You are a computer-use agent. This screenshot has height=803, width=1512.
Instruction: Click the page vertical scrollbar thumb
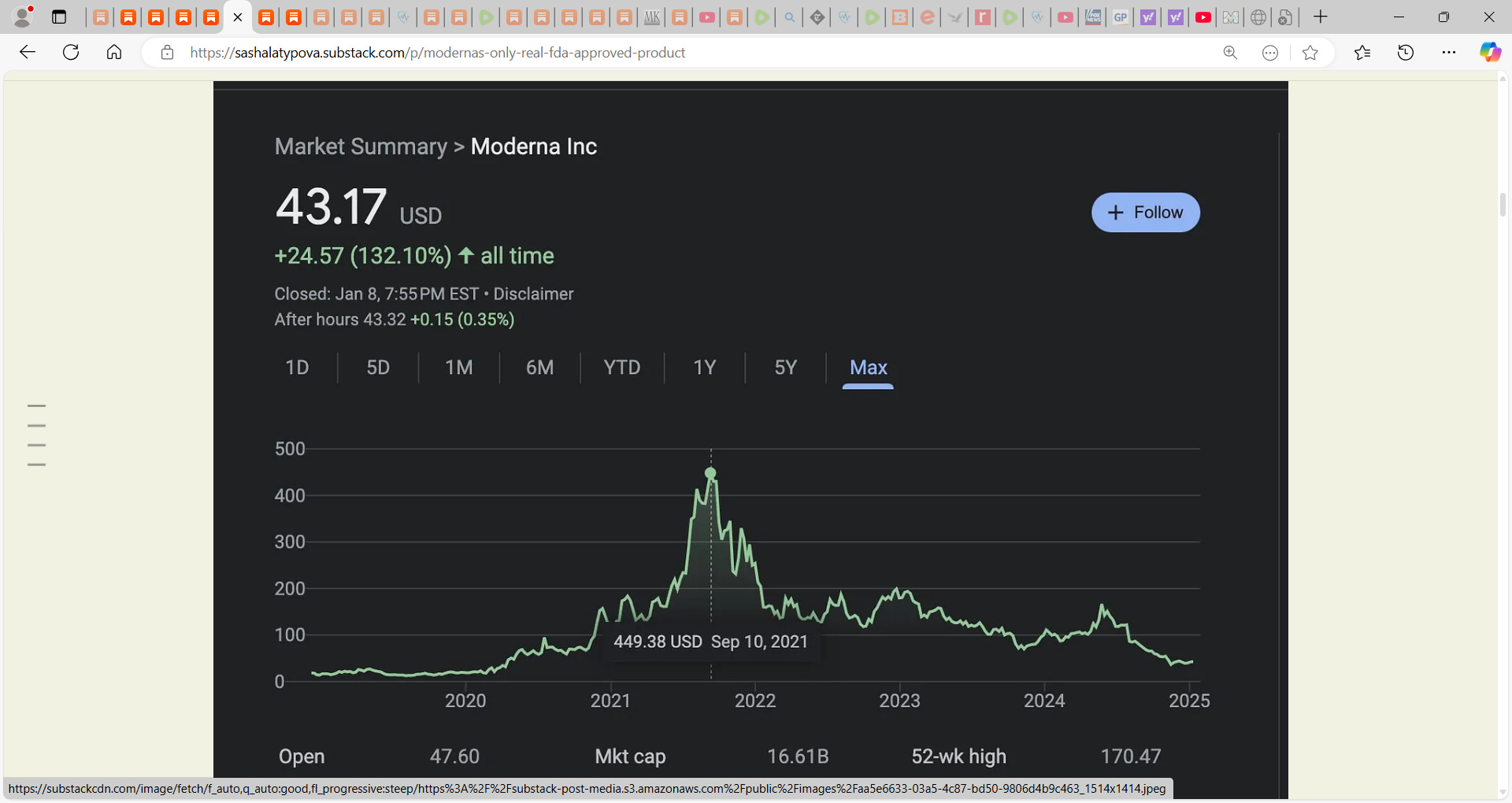pyautogui.click(x=1503, y=205)
